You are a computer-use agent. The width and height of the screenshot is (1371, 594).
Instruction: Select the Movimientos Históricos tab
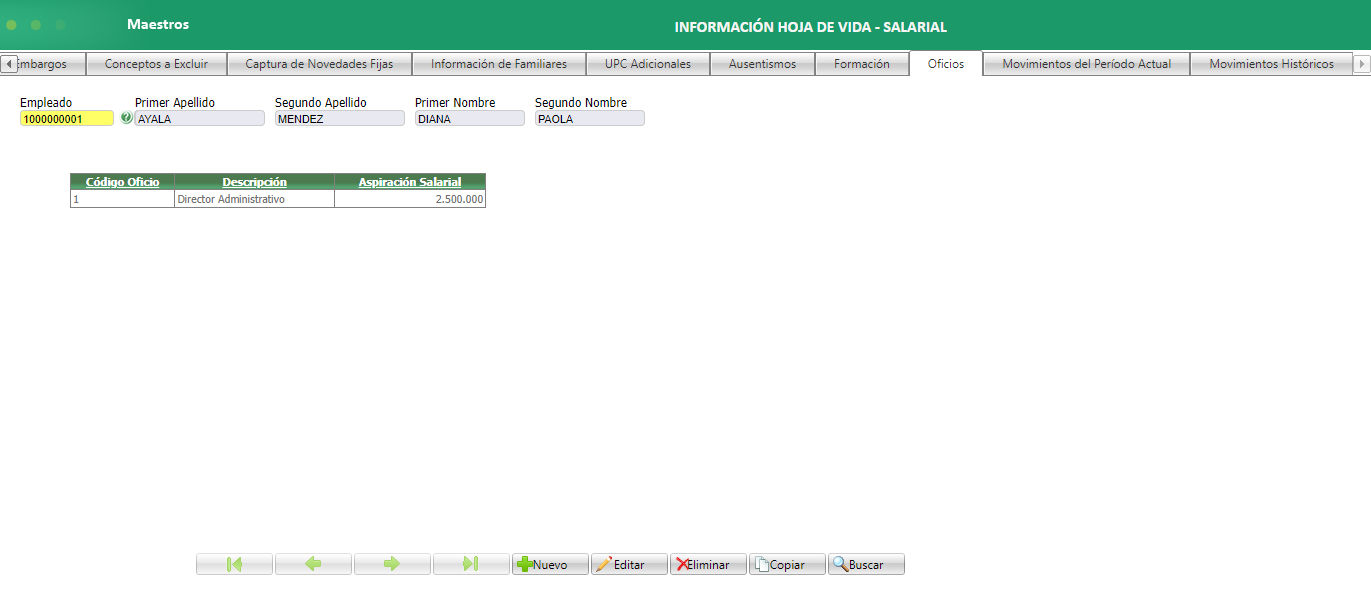[x=1273, y=62]
